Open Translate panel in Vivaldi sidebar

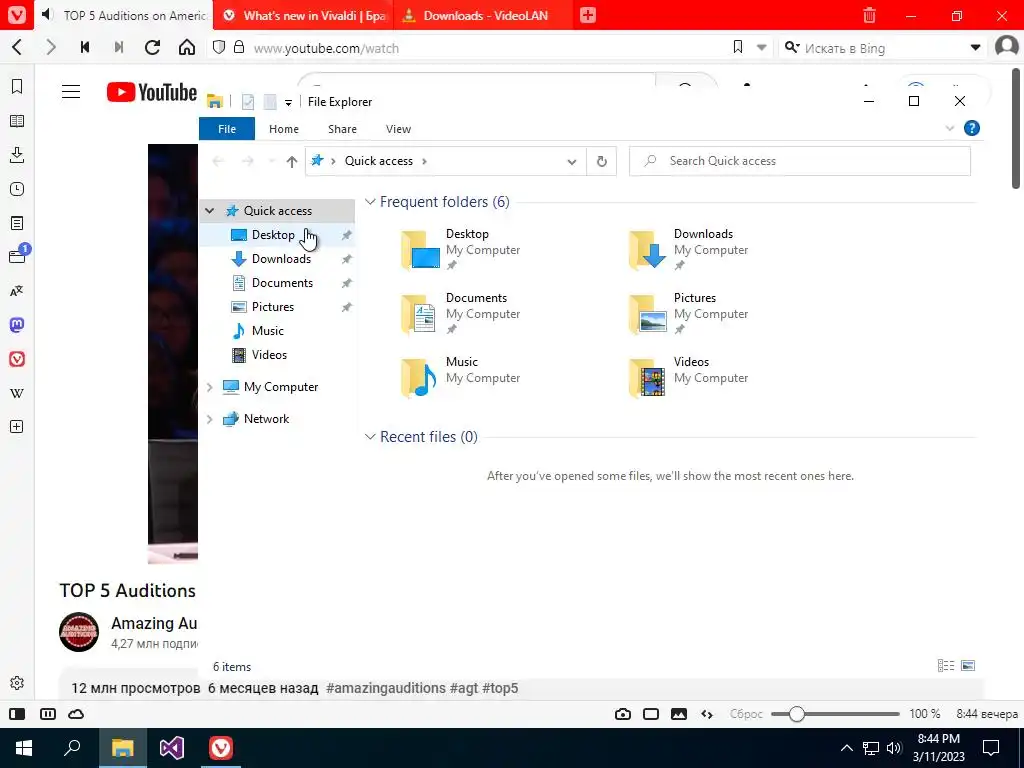point(17,291)
